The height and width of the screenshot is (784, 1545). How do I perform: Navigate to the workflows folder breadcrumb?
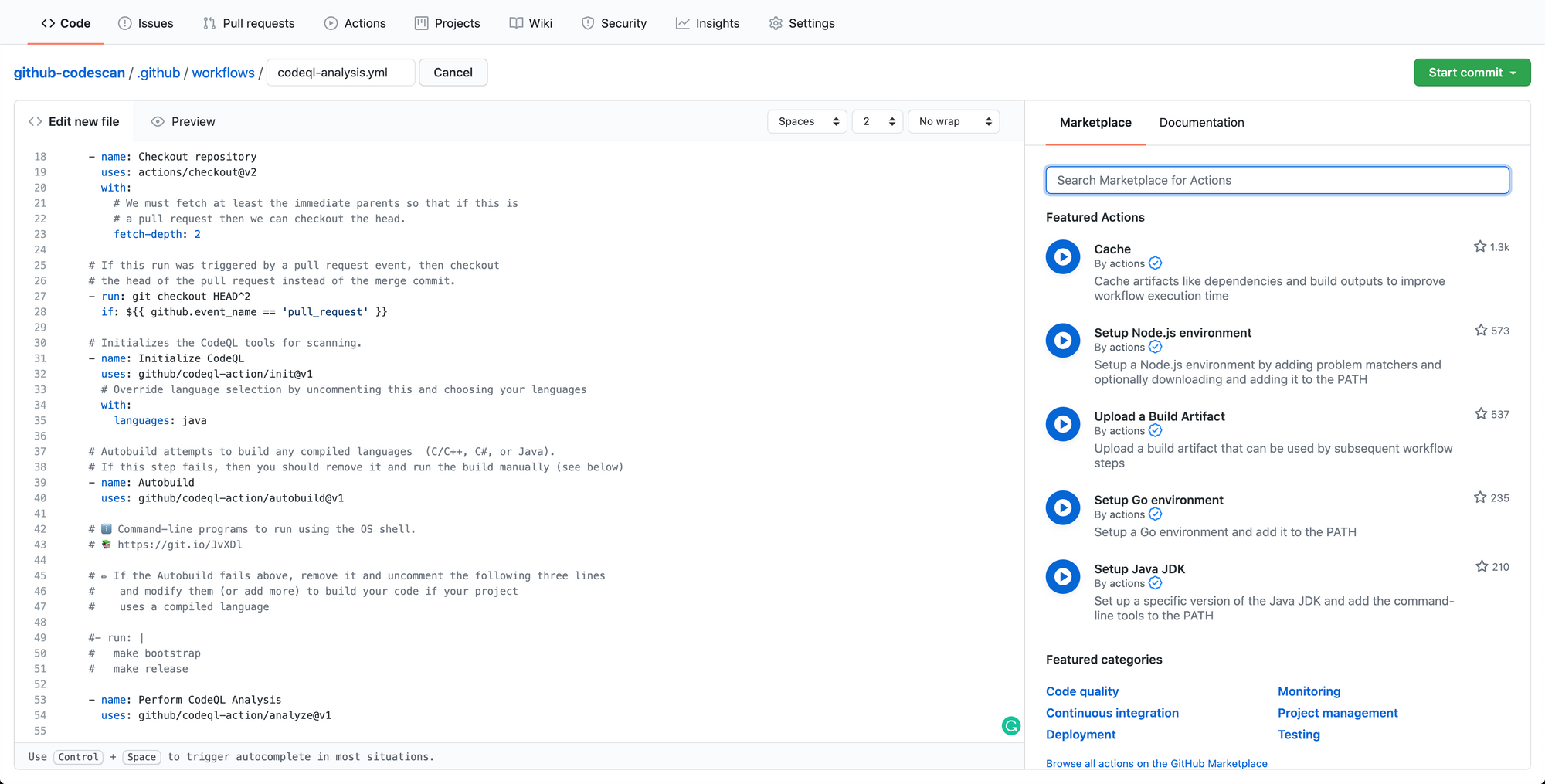223,73
